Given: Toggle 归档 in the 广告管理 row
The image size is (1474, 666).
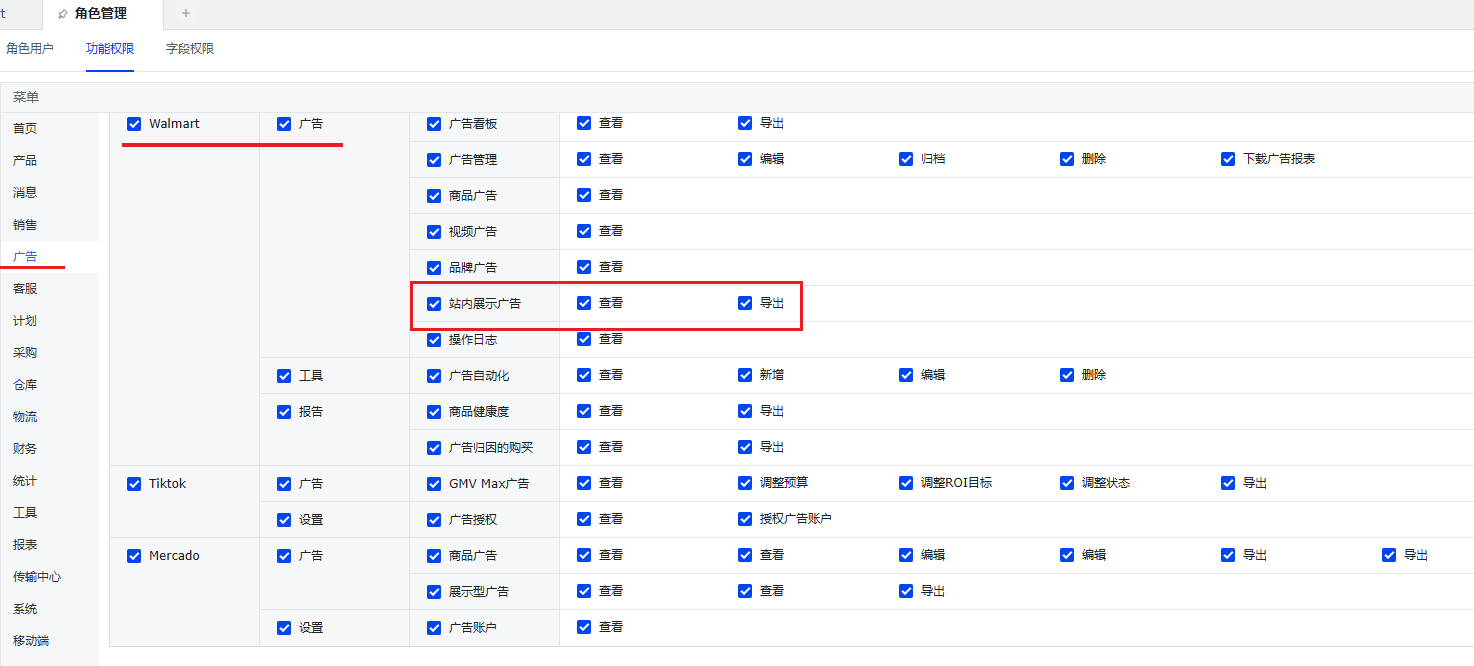Looking at the screenshot, I should pos(906,159).
